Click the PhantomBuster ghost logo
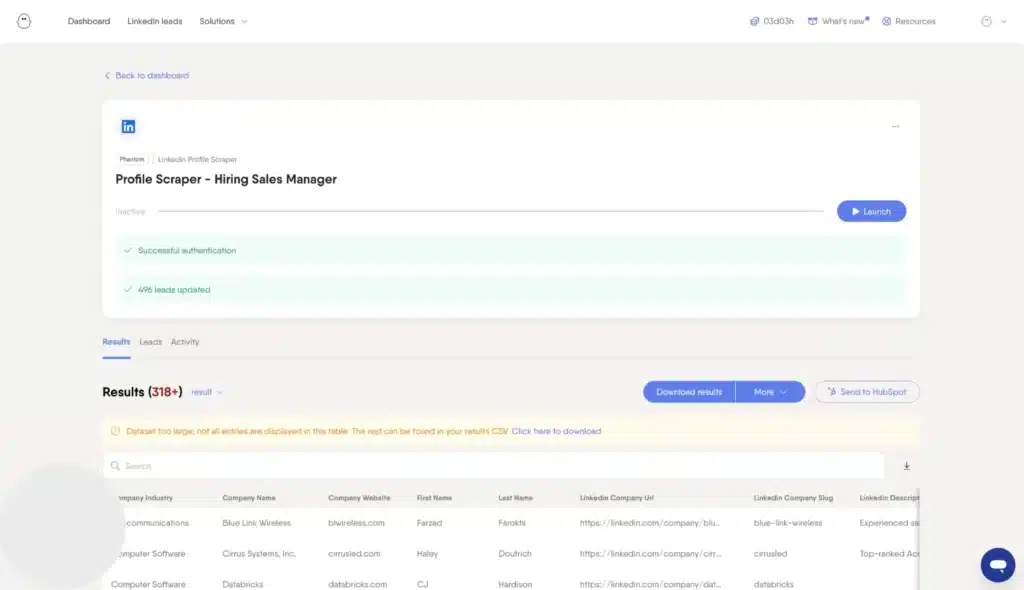This screenshot has height=590, width=1024. point(24,21)
